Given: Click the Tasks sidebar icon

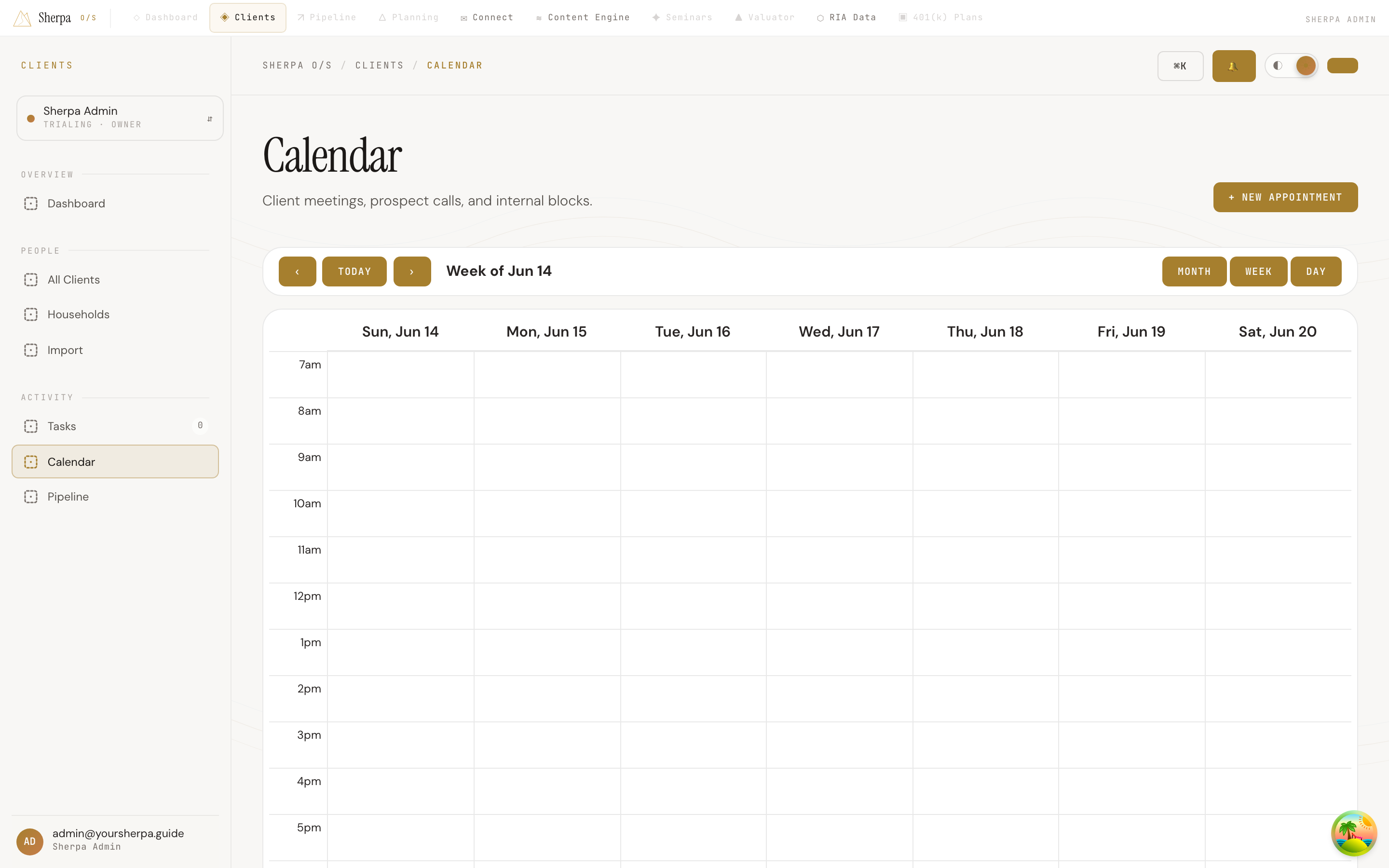Looking at the screenshot, I should tap(31, 427).
